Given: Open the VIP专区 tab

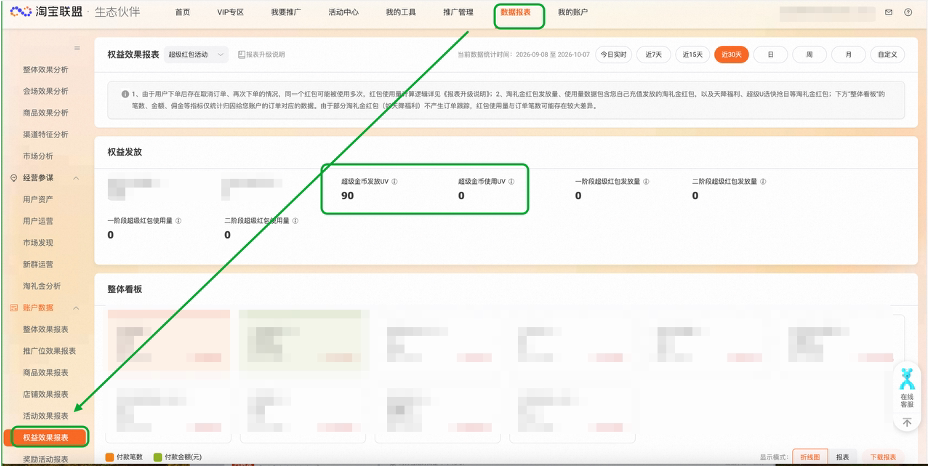Looking at the screenshot, I should (231, 12).
